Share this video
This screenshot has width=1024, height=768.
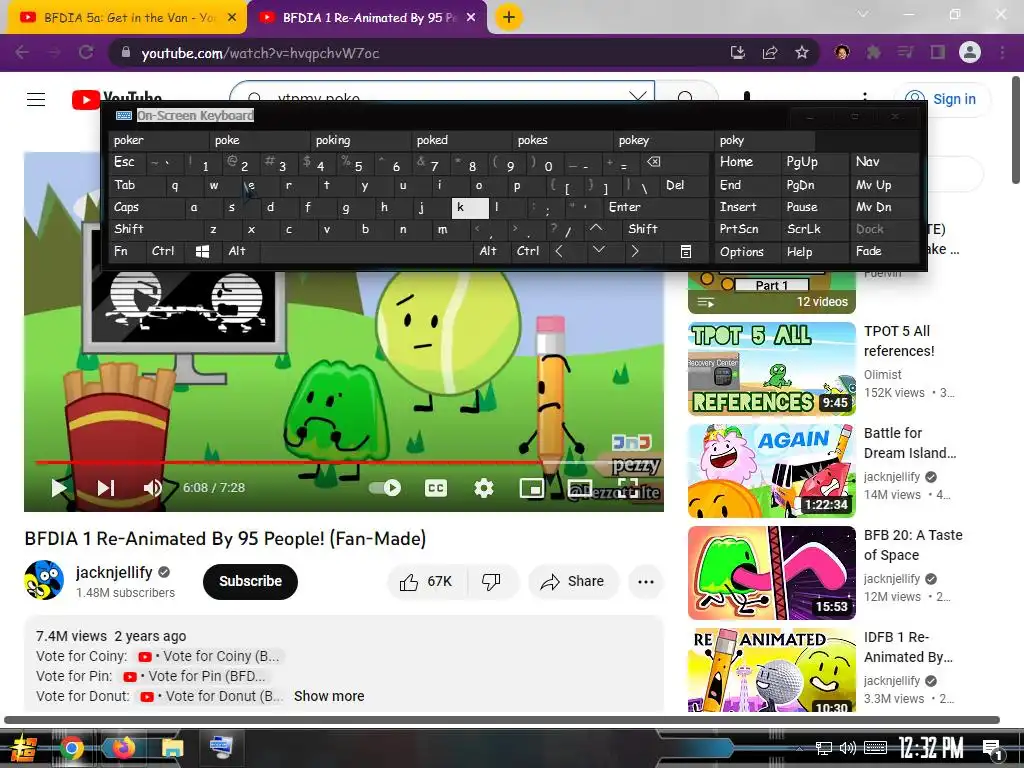point(572,581)
